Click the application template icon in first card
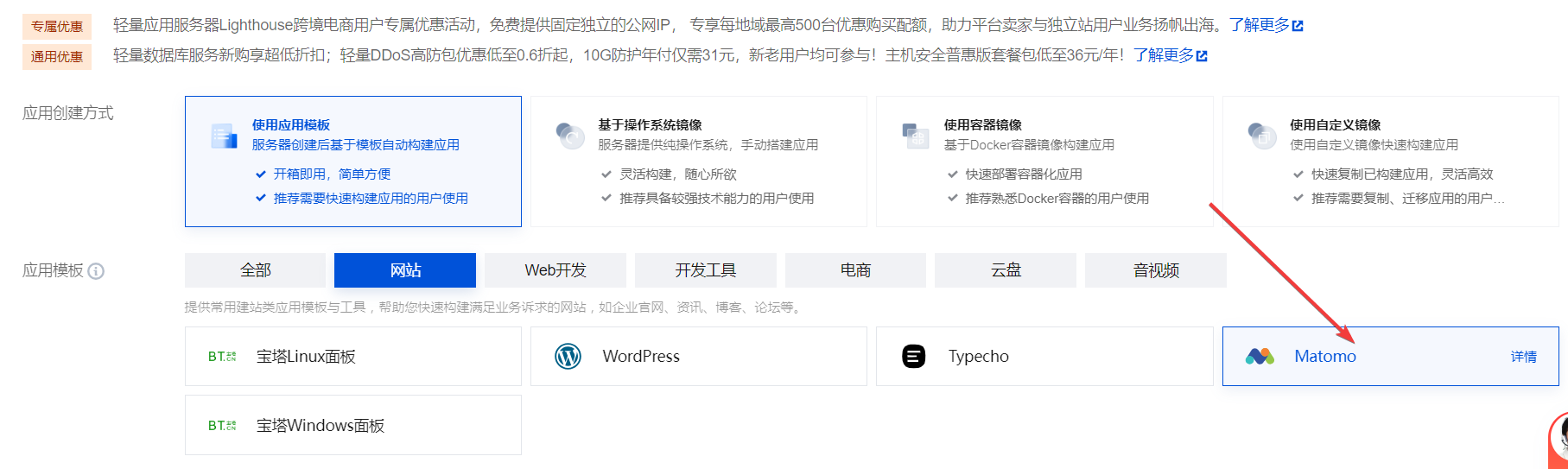 tap(224, 136)
